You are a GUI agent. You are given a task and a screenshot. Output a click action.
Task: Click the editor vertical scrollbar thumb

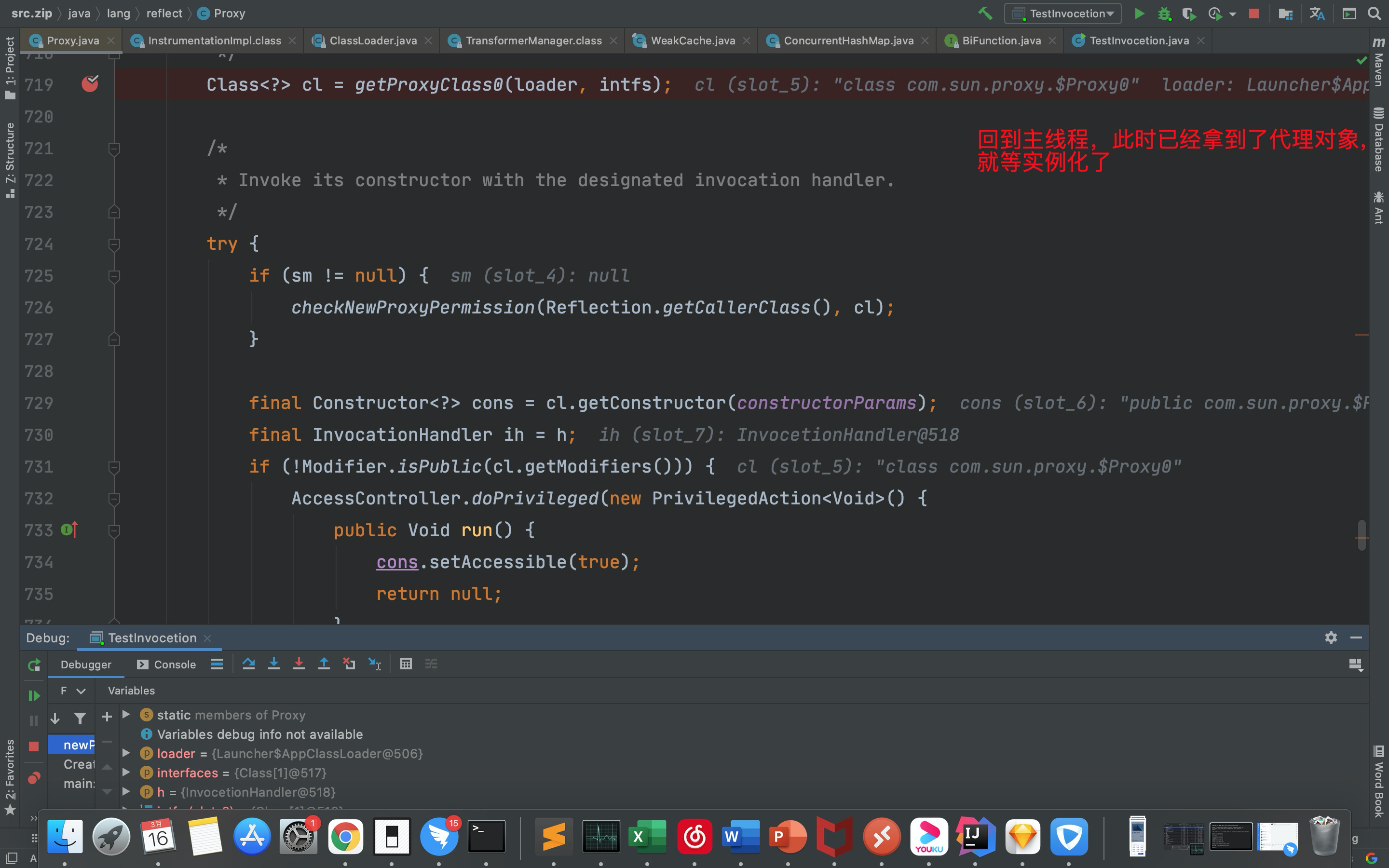[x=1362, y=535]
